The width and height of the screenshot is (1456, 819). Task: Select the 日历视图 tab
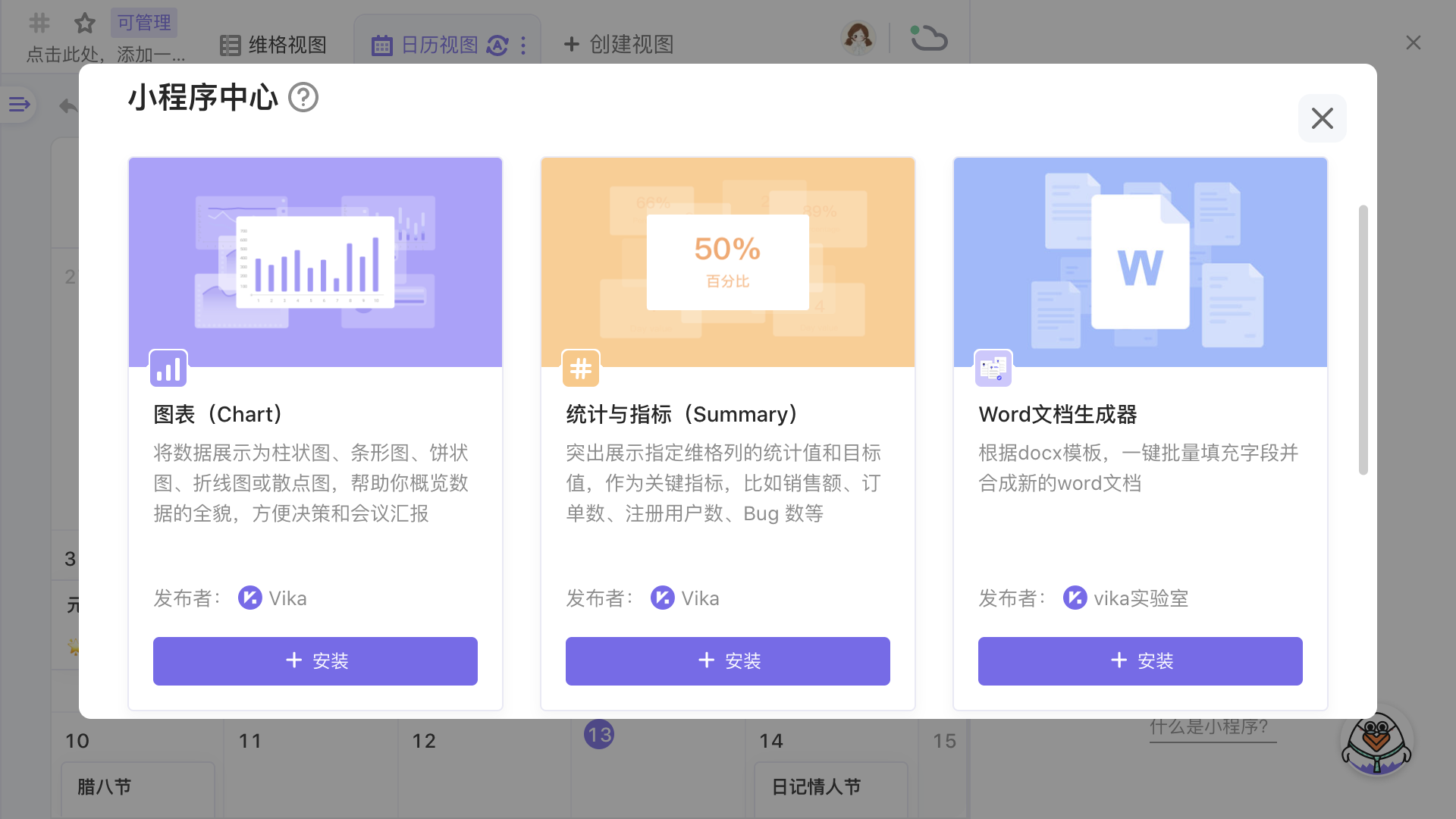point(439,45)
